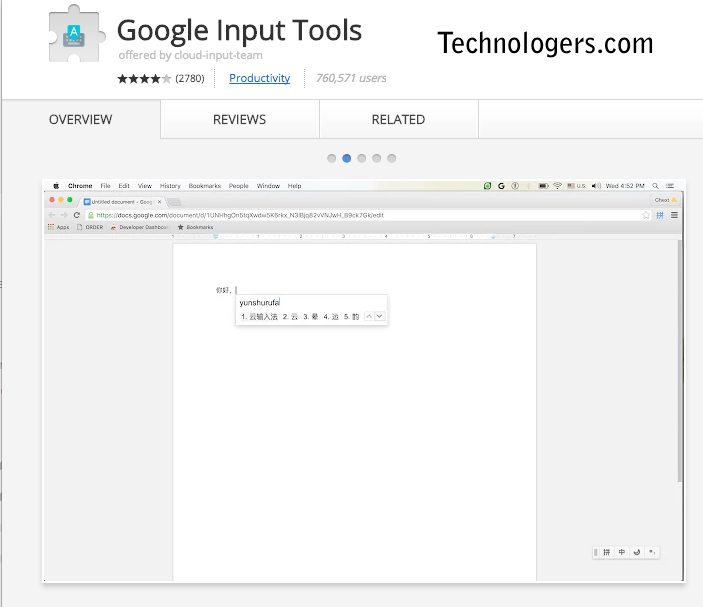This screenshot has width=703, height=607.
Task: Open the Chrome hamburger menu in preview
Action: point(674,215)
